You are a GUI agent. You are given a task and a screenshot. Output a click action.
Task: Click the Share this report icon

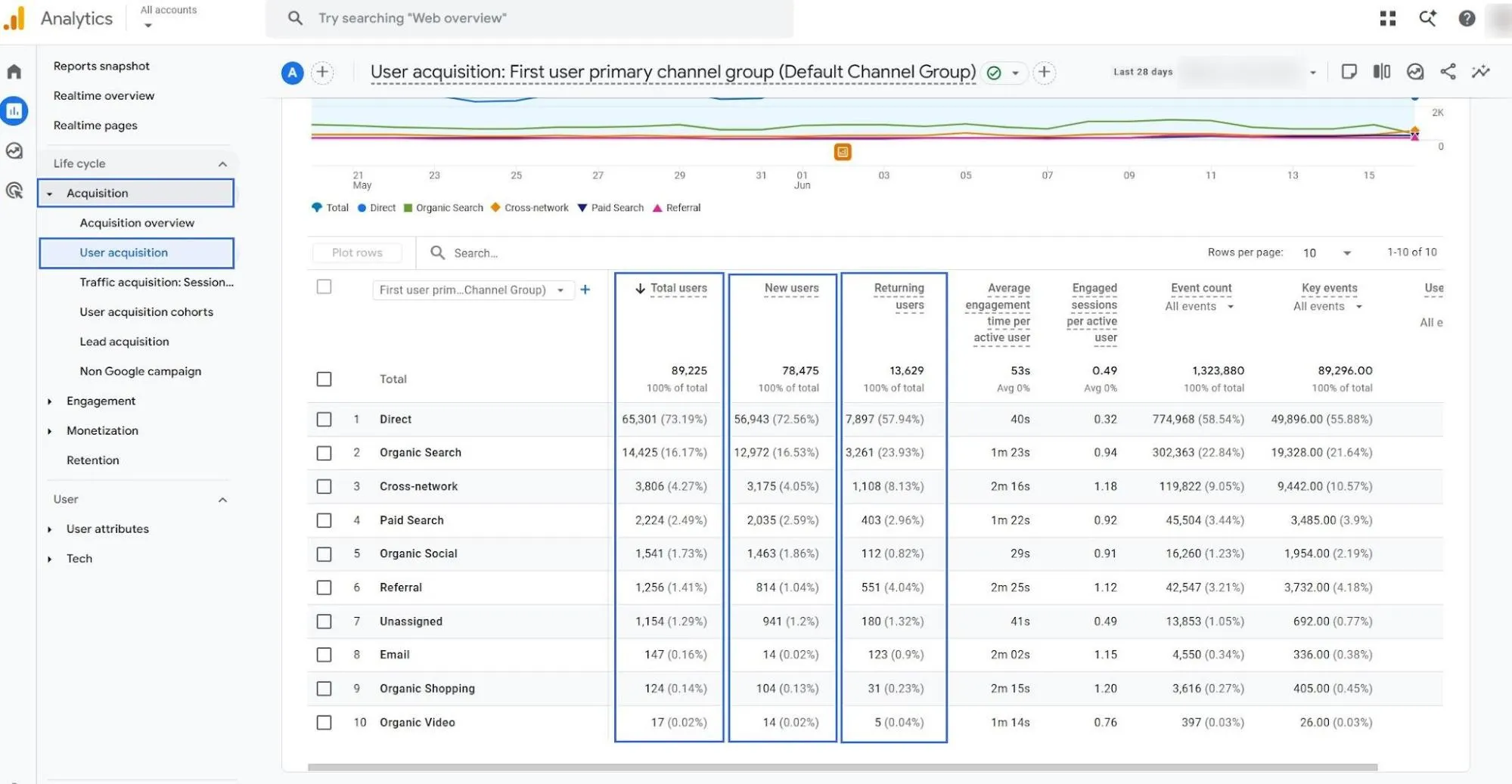point(1448,72)
